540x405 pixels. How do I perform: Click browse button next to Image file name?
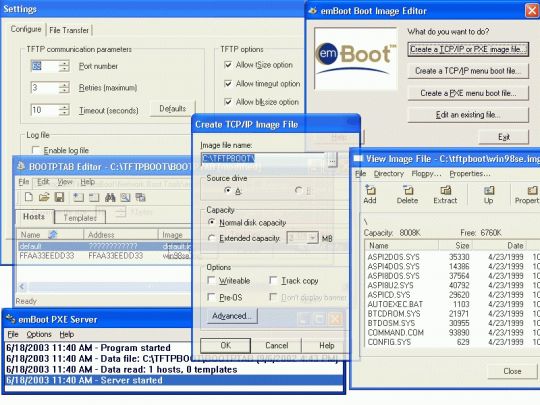332,160
